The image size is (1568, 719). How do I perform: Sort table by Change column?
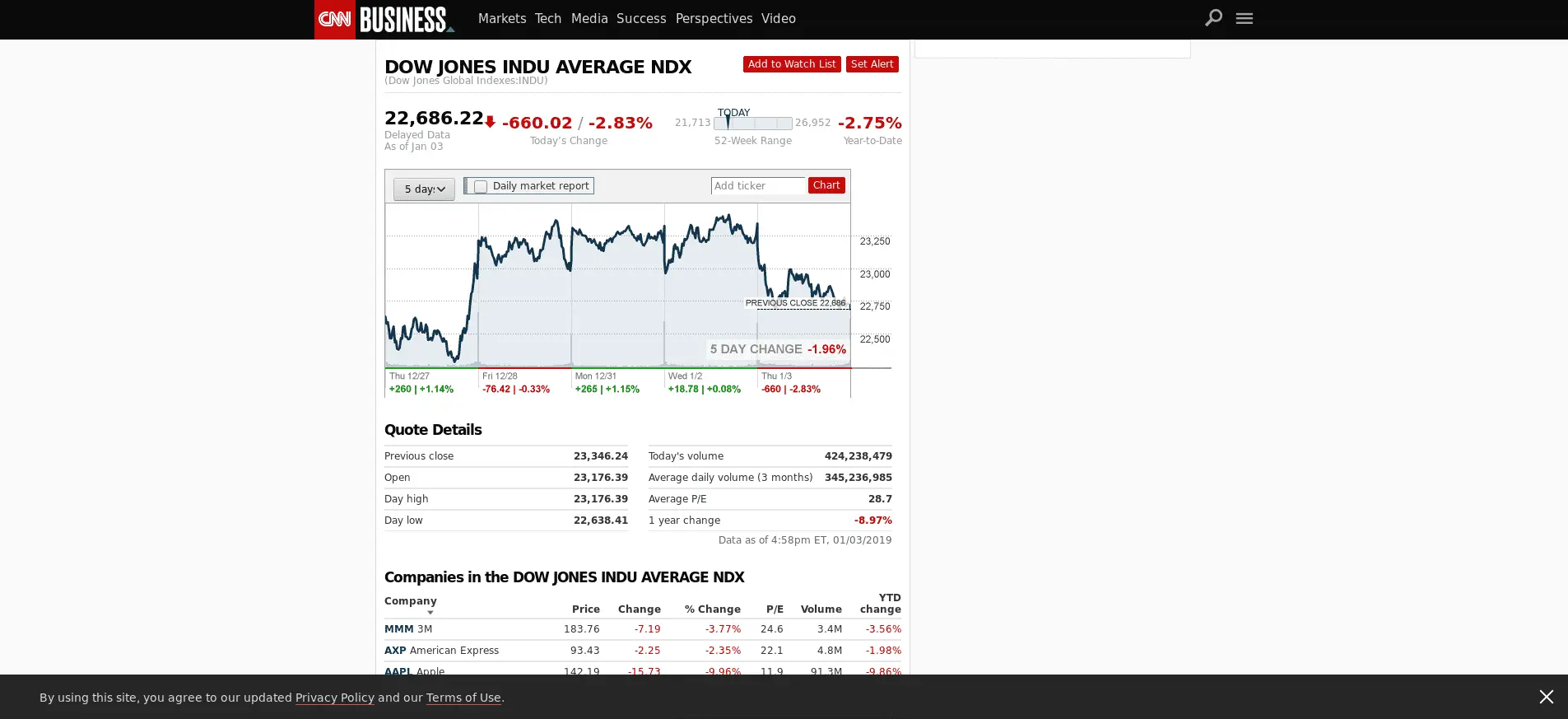(640, 609)
